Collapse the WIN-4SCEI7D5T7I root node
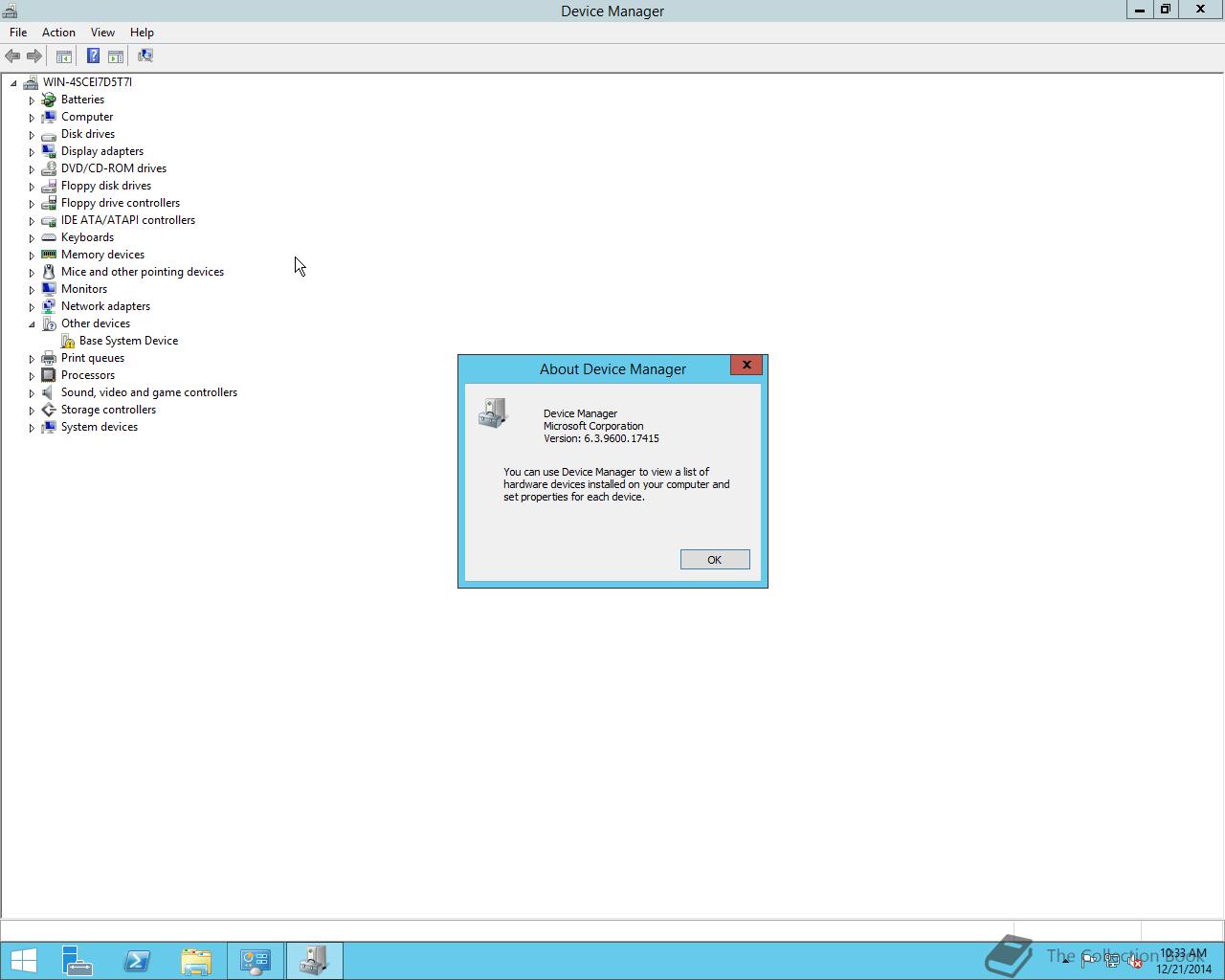The width and height of the screenshot is (1225, 980). pyautogui.click(x=13, y=83)
